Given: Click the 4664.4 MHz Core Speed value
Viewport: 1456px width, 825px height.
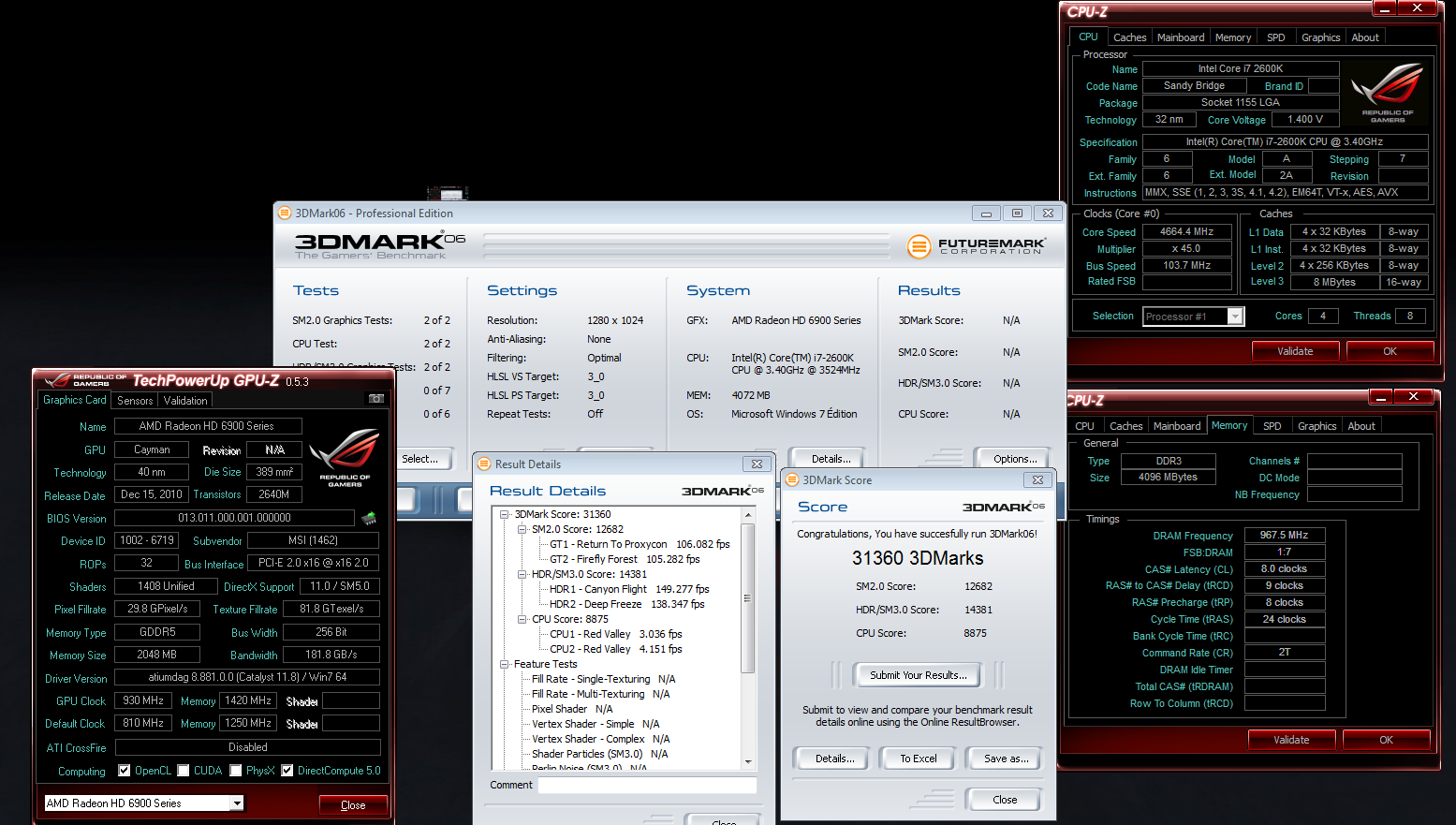Looking at the screenshot, I should click(x=1186, y=232).
